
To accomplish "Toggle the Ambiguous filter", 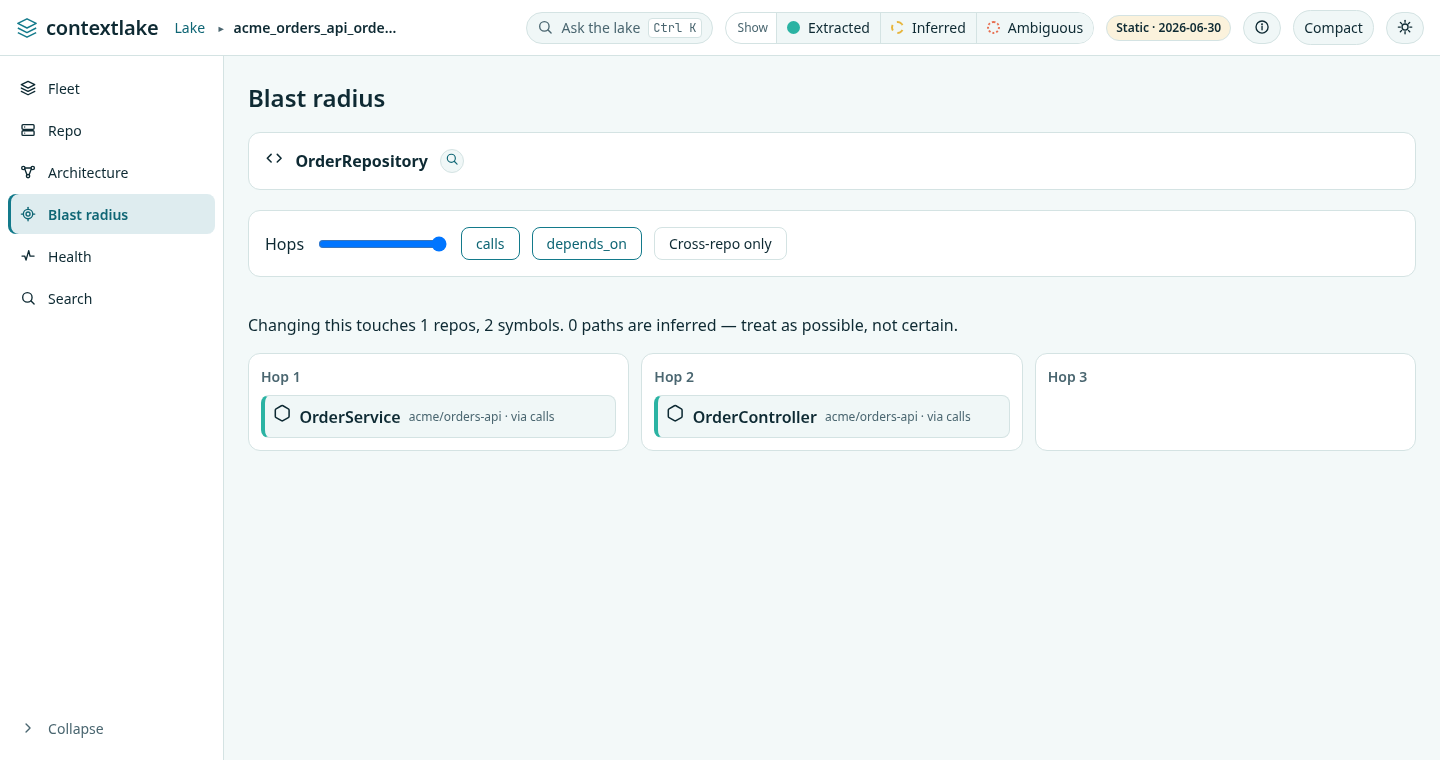I will point(1035,28).
